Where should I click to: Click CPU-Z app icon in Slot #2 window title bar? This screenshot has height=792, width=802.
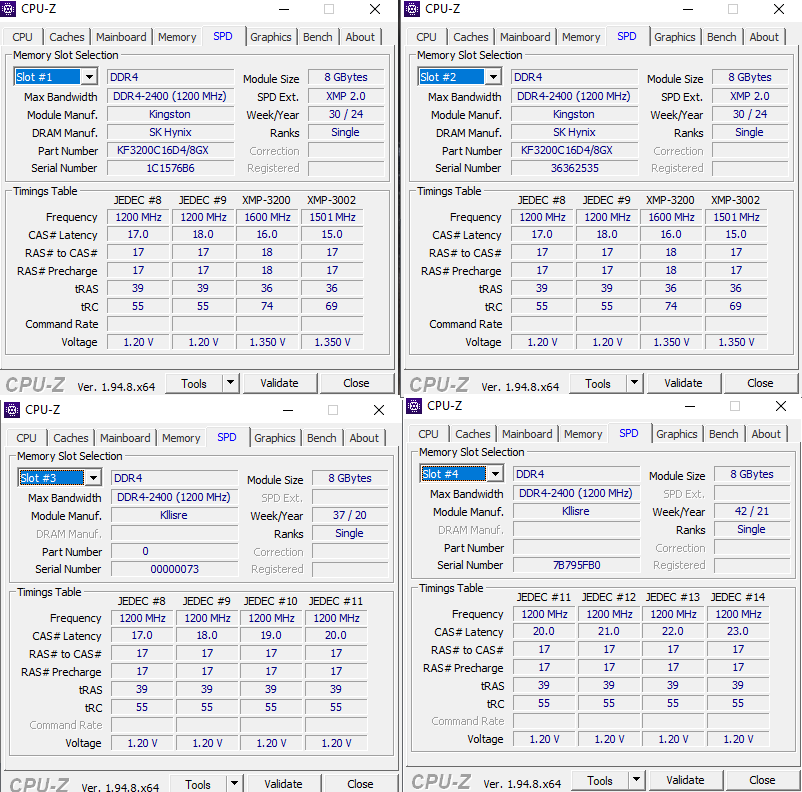pos(412,9)
